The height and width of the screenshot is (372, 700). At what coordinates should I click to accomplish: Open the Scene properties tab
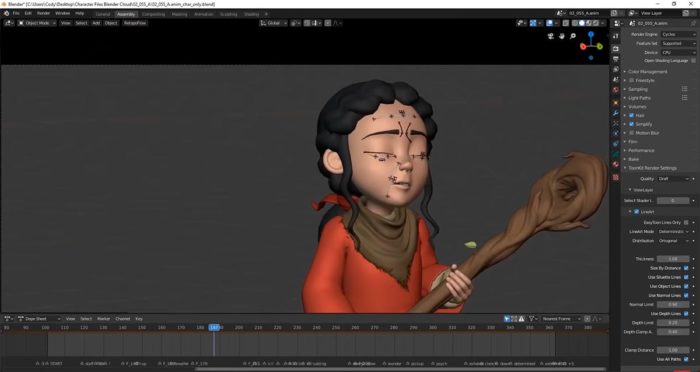(x=616, y=79)
